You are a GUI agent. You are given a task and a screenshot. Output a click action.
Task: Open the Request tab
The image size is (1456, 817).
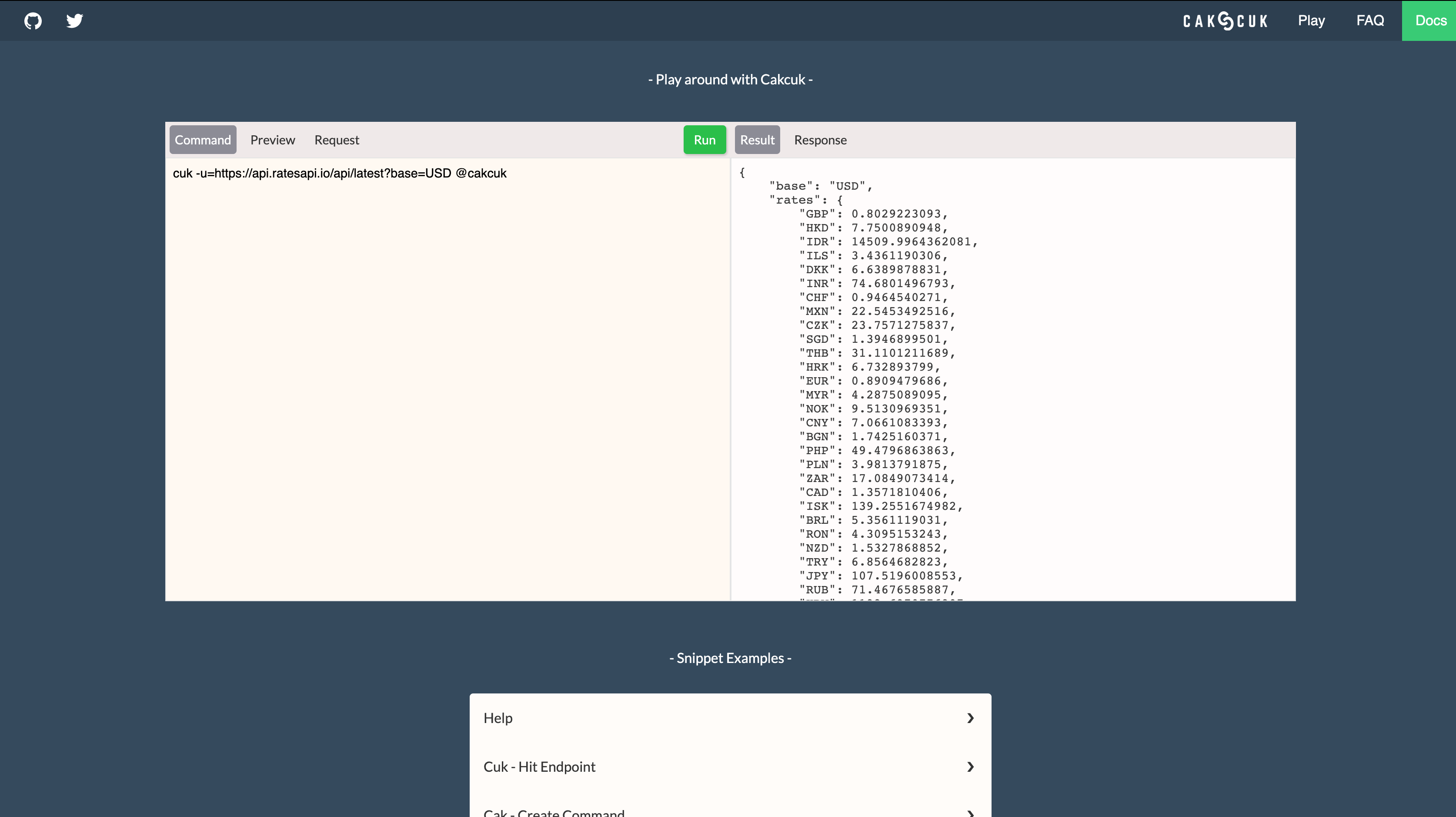click(x=336, y=140)
